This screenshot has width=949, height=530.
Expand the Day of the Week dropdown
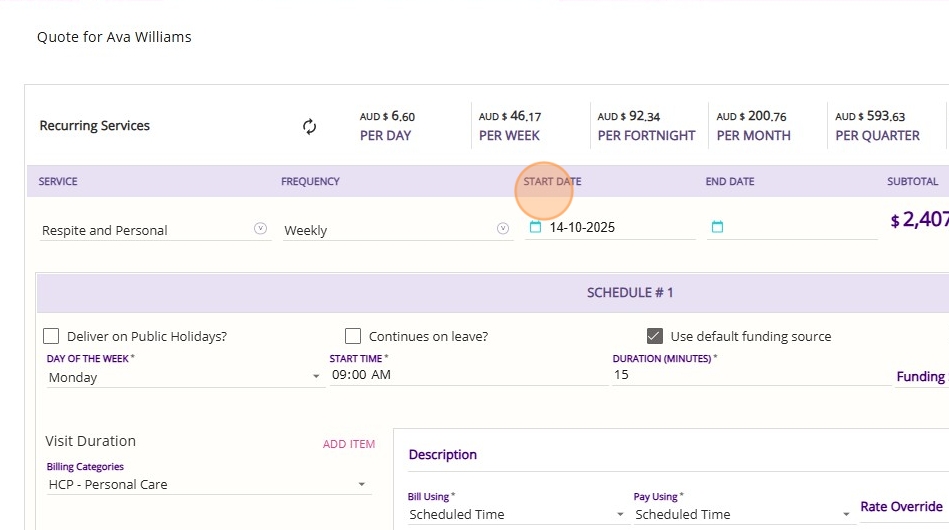316,377
